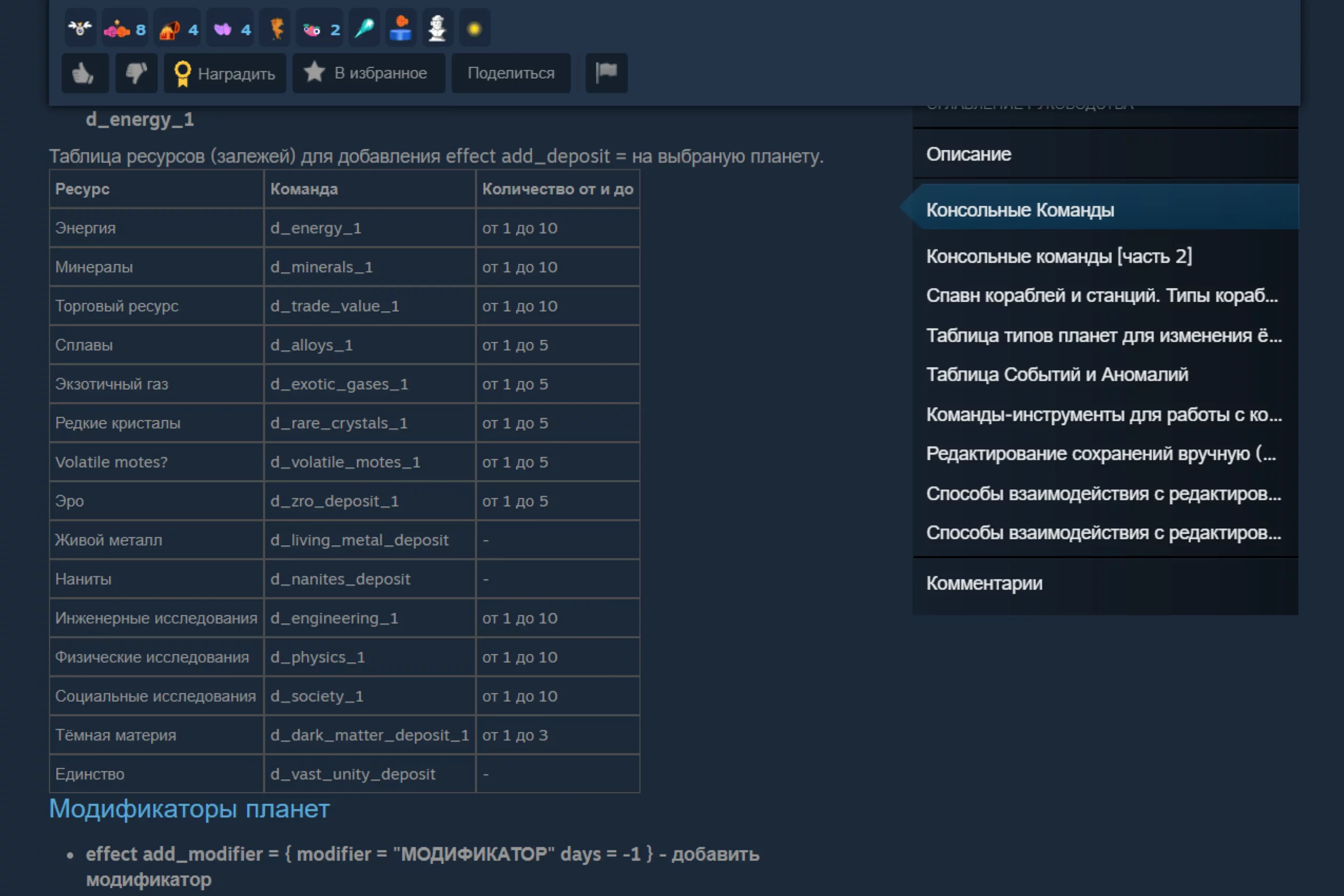Open Таблица Событий и Аномалий section
This screenshot has height=896, width=1344.
tap(1057, 374)
